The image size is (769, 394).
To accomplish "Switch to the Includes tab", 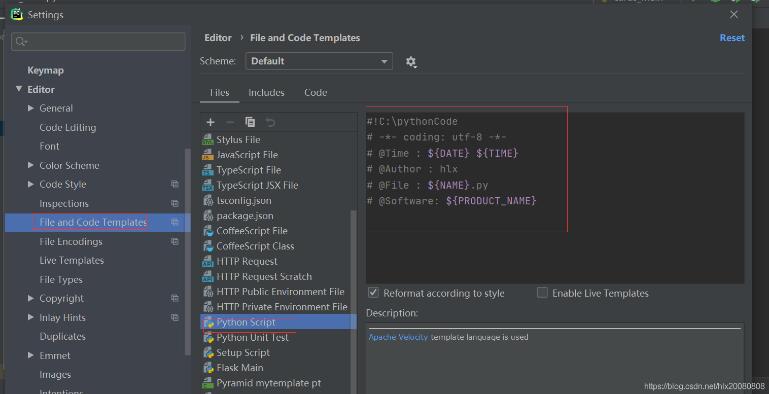I will point(266,92).
